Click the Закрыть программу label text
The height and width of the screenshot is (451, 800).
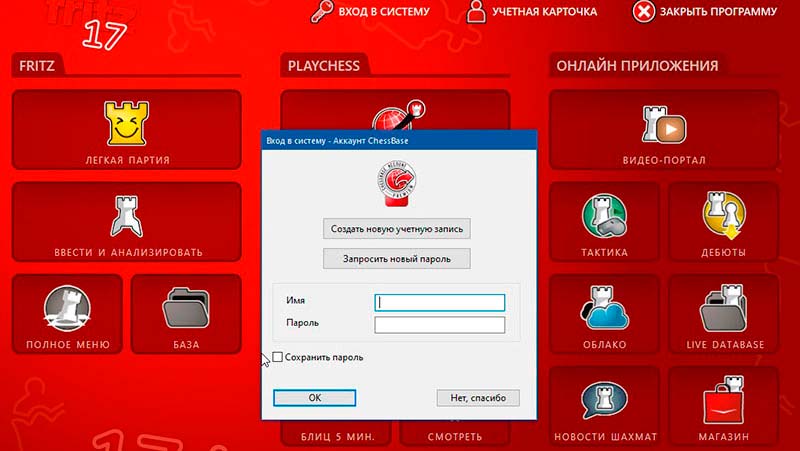pos(719,12)
